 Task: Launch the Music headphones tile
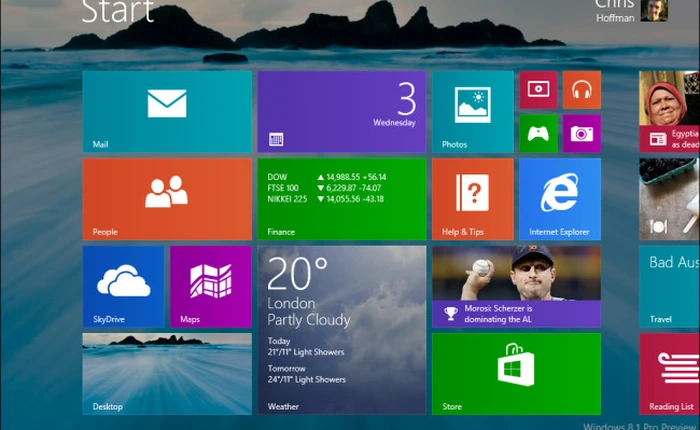(582, 89)
